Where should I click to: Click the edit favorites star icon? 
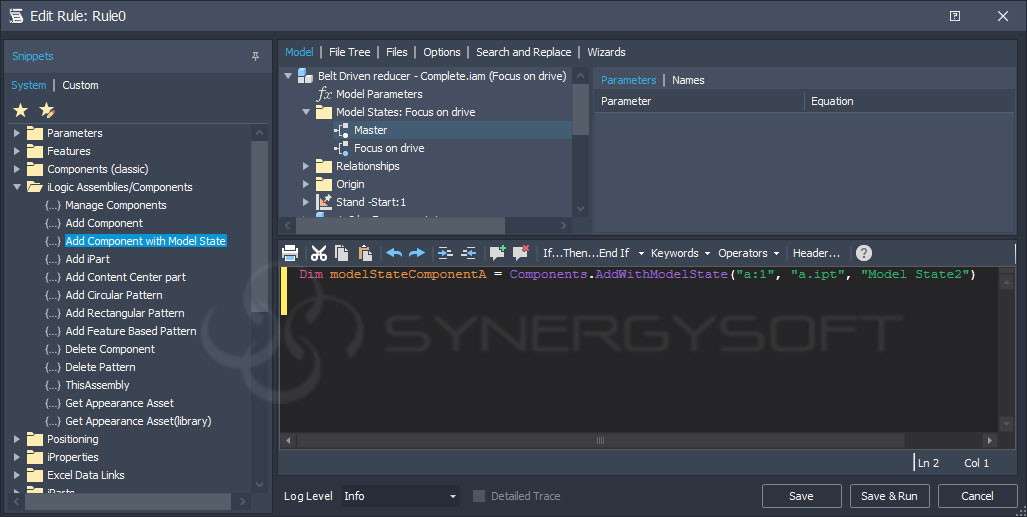pos(47,110)
